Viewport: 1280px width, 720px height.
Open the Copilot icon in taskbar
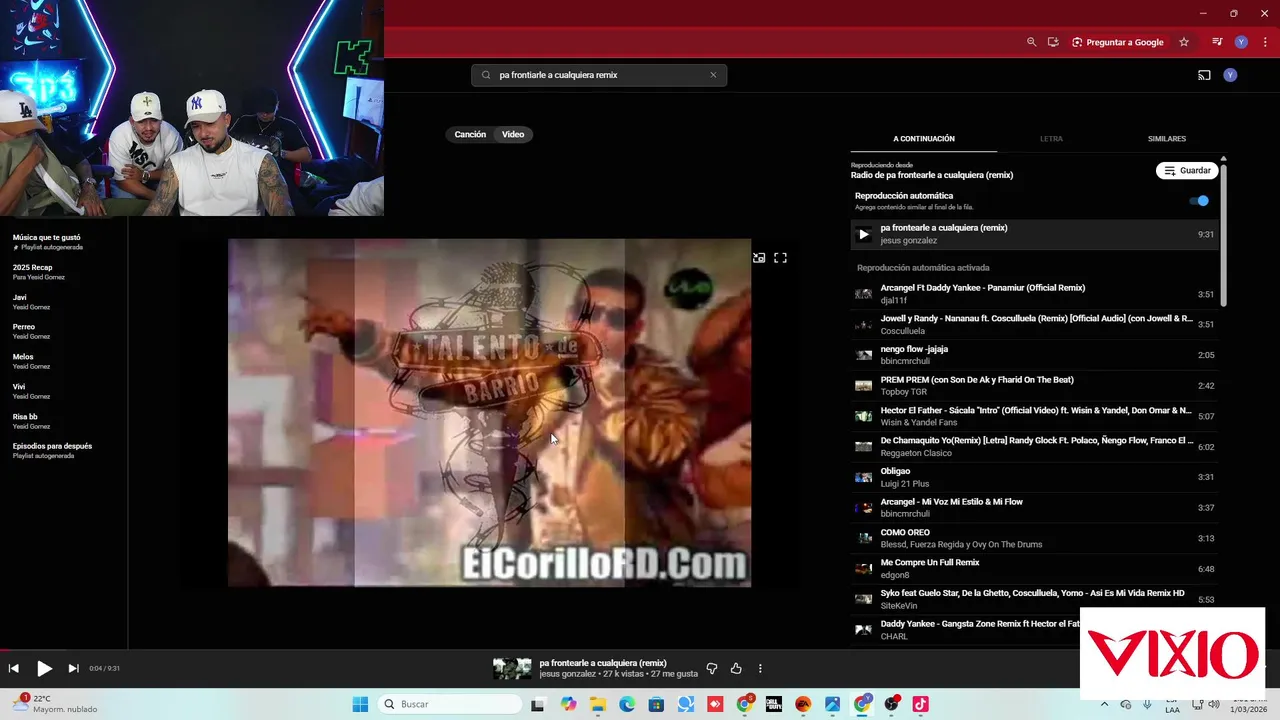tap(569, 704)
